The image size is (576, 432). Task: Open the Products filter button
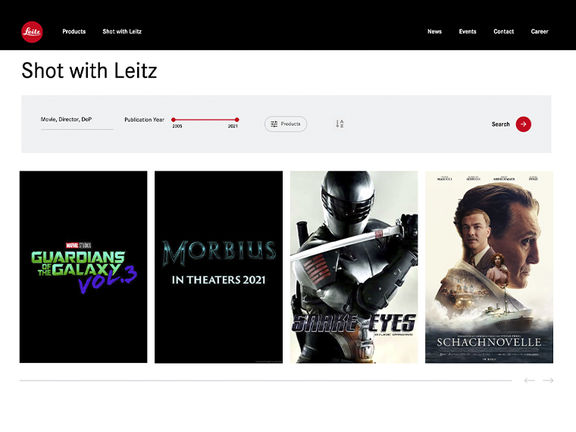286,124
